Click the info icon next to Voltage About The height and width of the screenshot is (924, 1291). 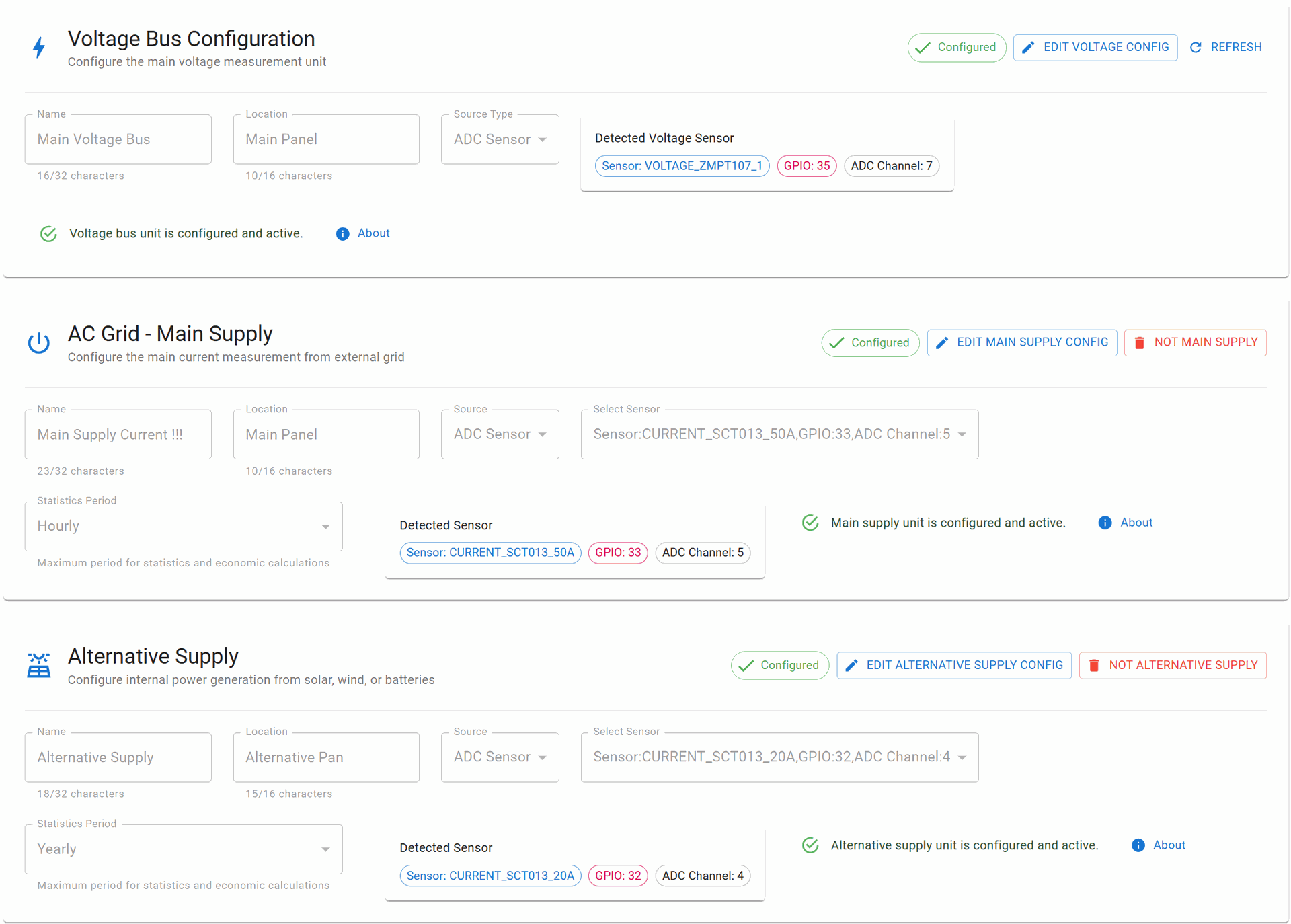342,234
